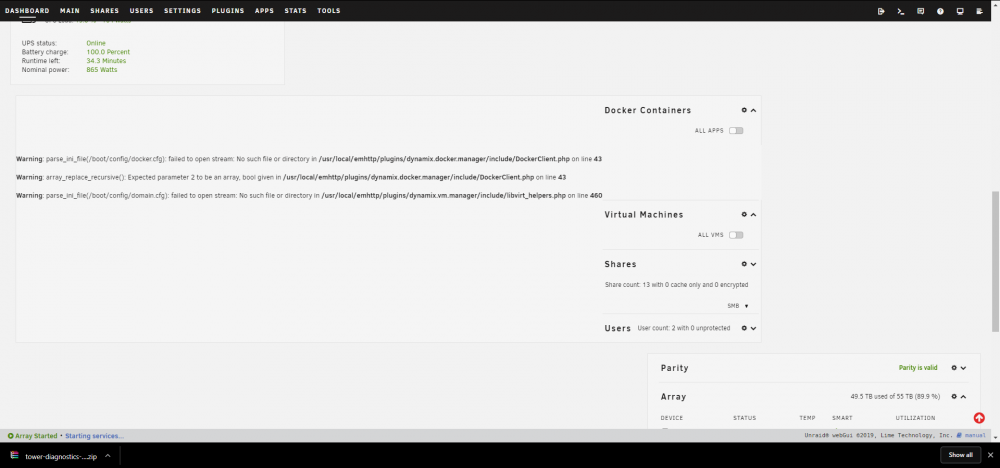Collapse the Virtual Machines section

tap(753, 215)
